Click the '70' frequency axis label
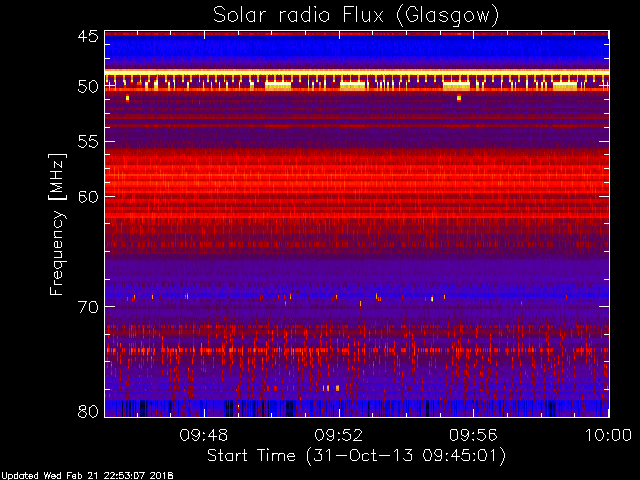640x480 pixels. 88,307
